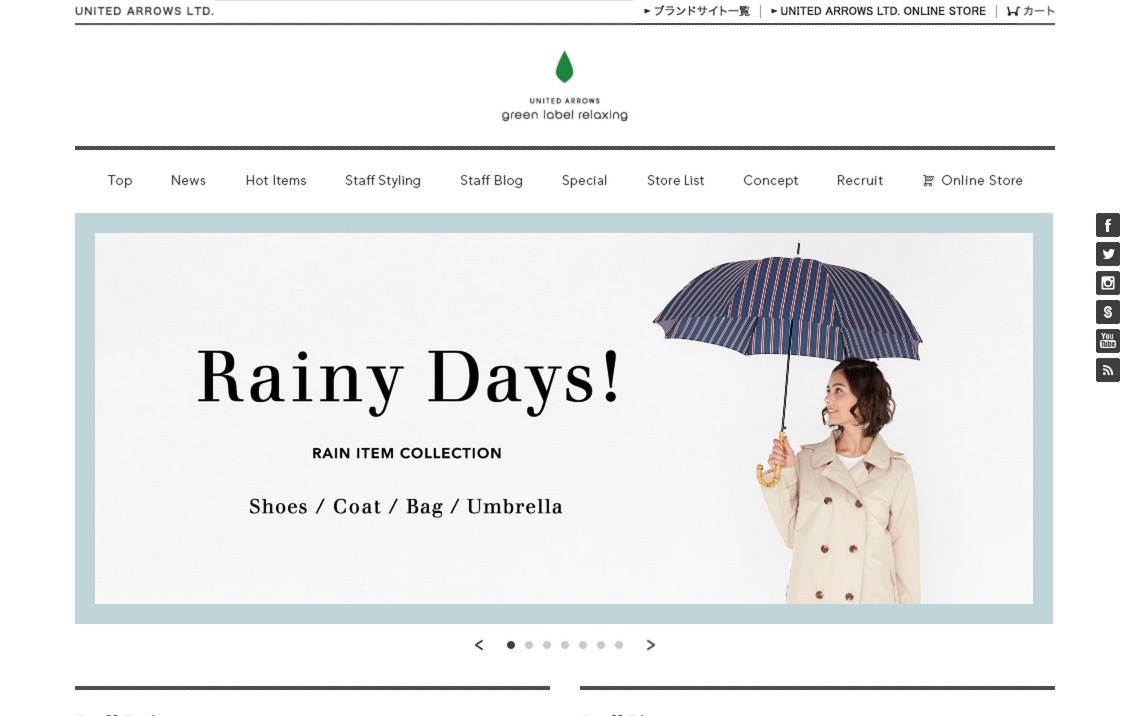Open the RSS feed icon
1130x716 pixels.
point(1108,370)
